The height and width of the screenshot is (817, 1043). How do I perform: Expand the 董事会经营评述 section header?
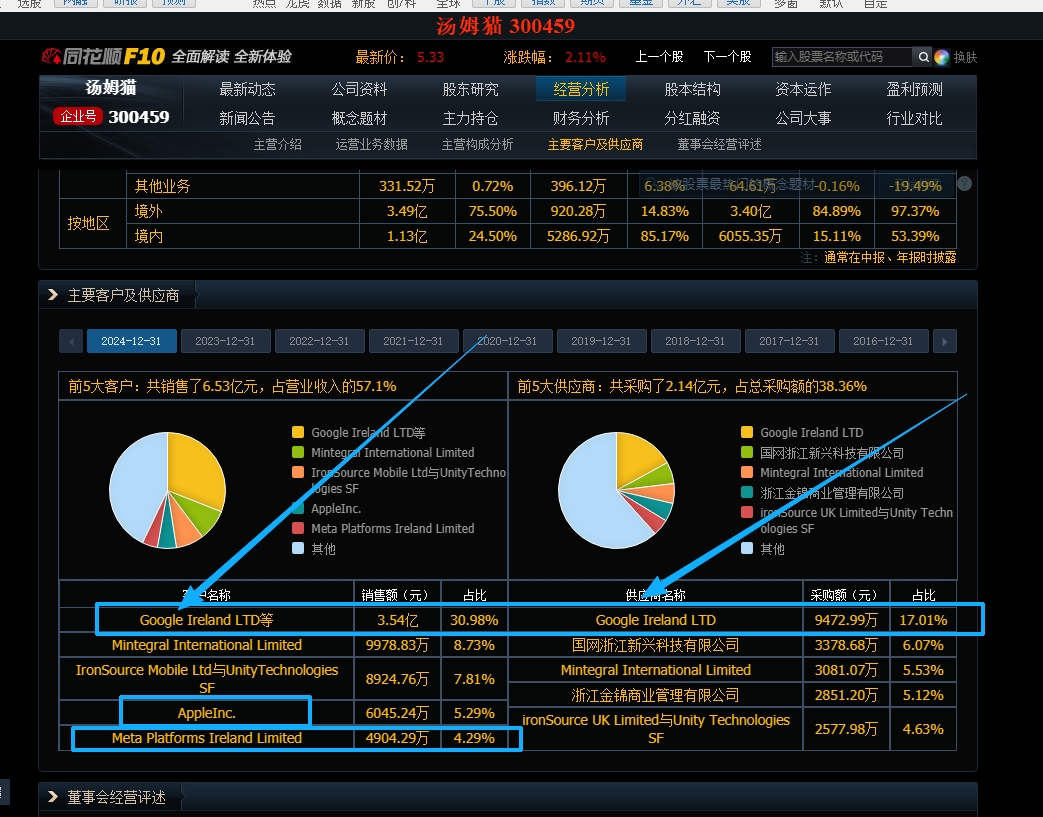tap(116, 797)
